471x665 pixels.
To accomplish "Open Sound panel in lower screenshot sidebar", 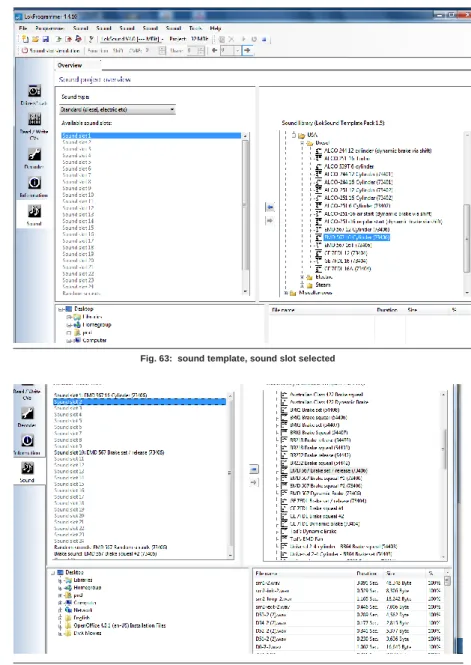I will coord(27,472).
